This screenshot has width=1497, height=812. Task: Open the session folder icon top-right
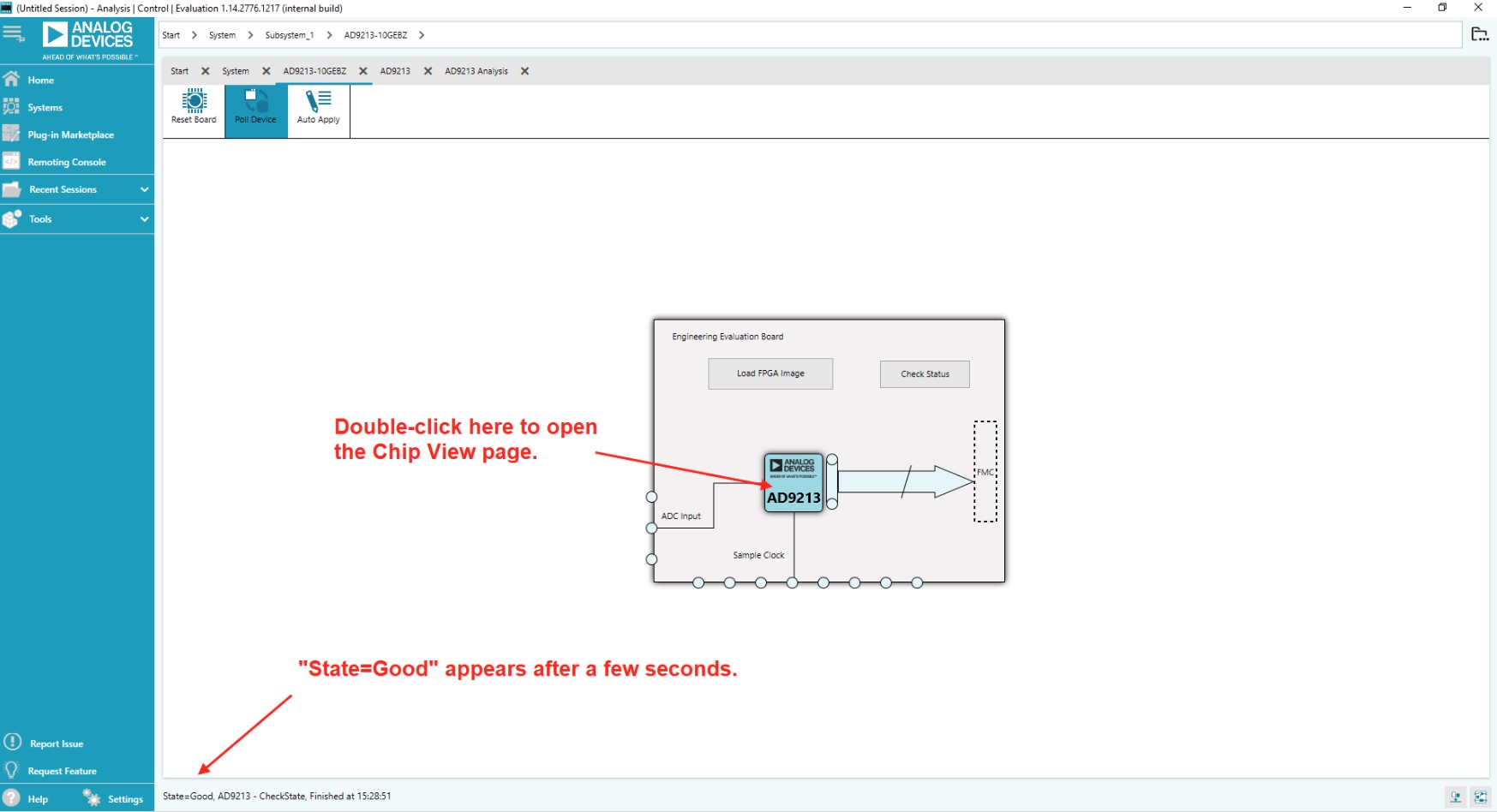(1479, 34)
